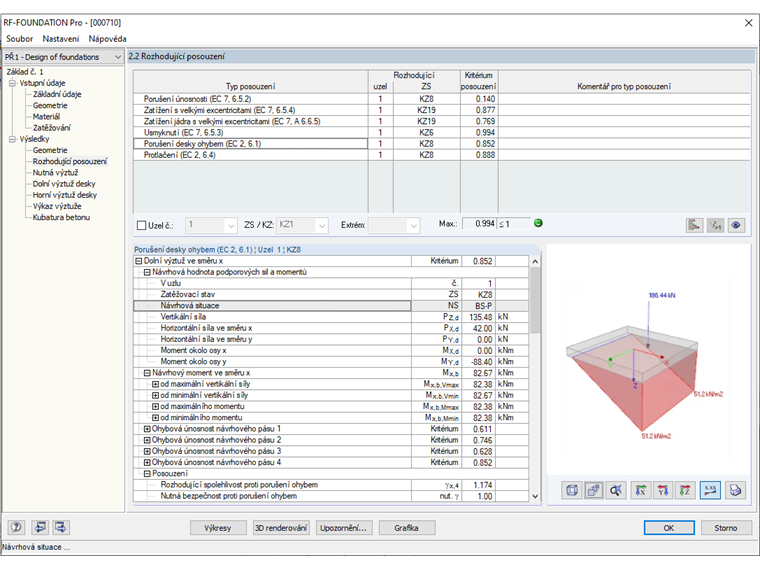760x570 pixels.
Task: Go to previous table with left arrow icon
Action: coord(39,527)
